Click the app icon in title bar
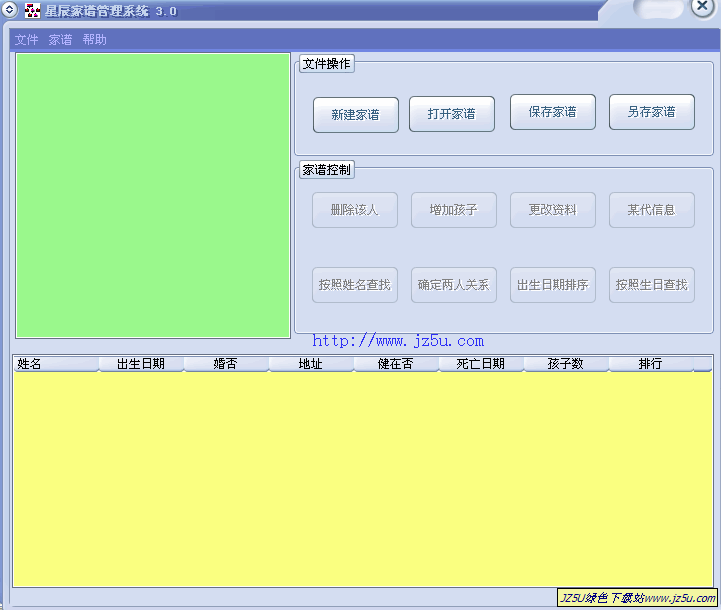721x610 pixels. (32, 11)
